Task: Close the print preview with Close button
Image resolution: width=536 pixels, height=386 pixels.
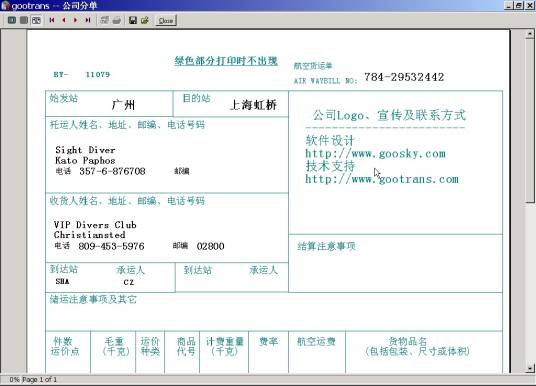Action: pos(166,21)
